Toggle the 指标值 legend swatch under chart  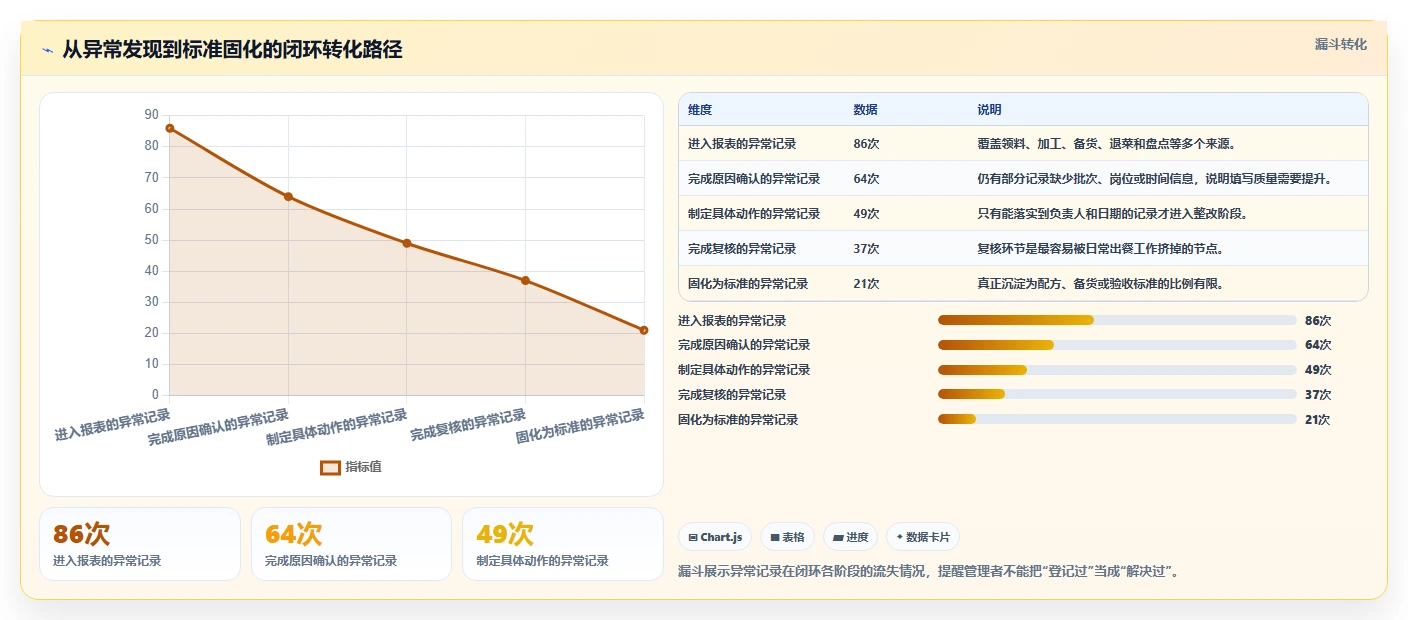(x=330, y=467)
